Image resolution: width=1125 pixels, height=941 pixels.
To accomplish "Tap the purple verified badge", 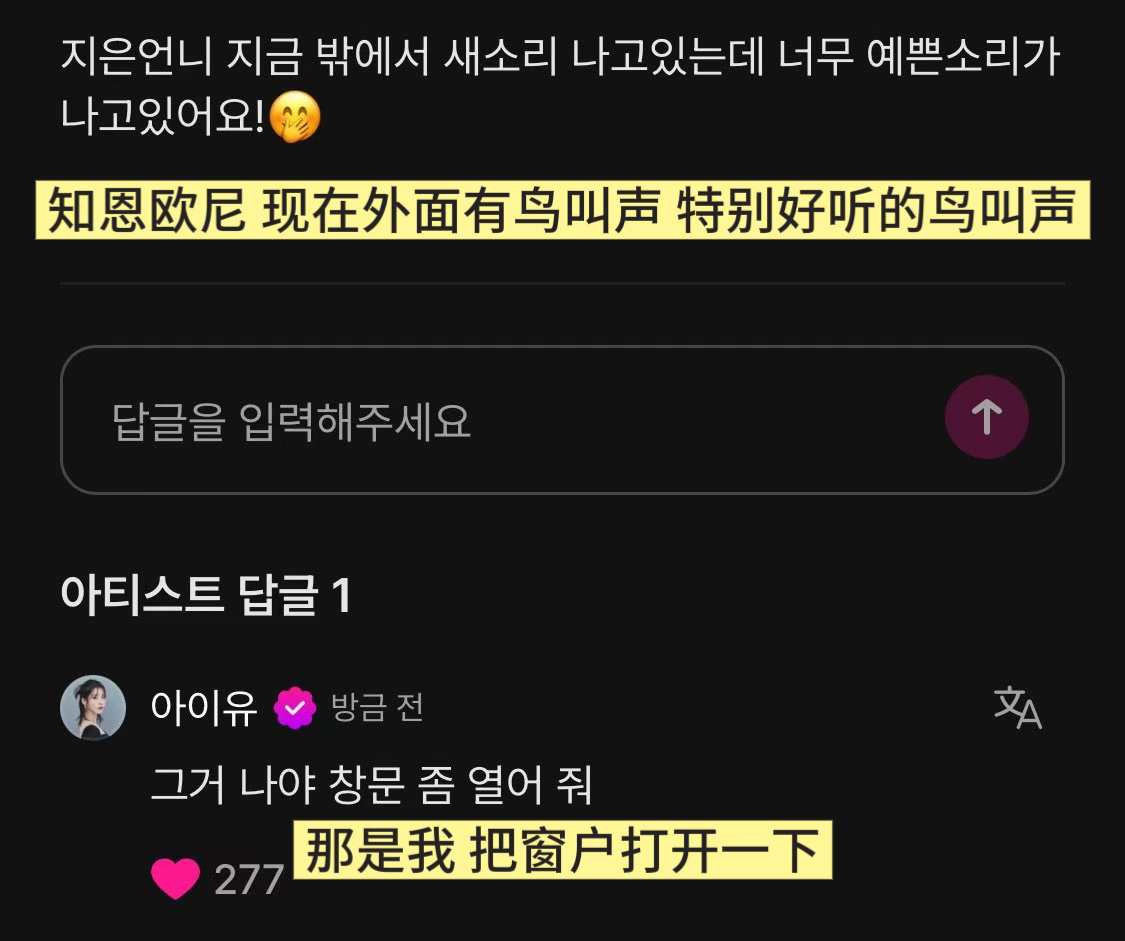I will tap(295, 708).
